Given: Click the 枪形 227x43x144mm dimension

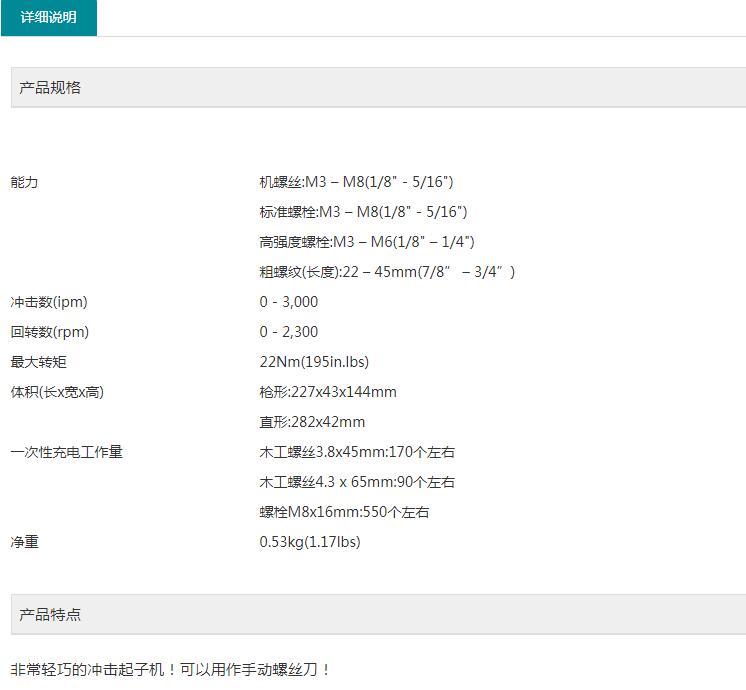Looking at the screenshot, I should tap(328, 392).
